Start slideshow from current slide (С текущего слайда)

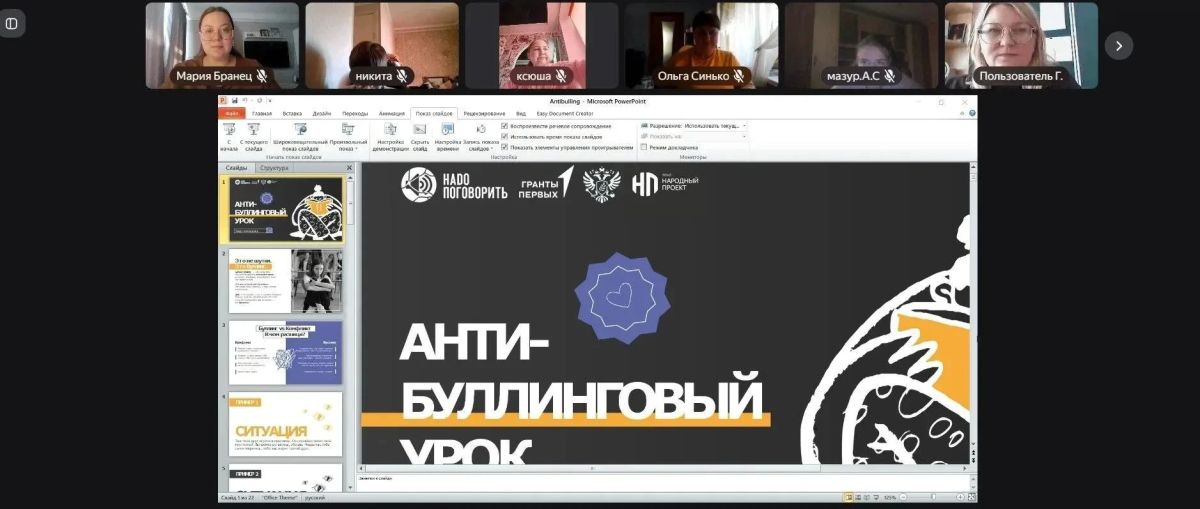click(x=254, y=137)
